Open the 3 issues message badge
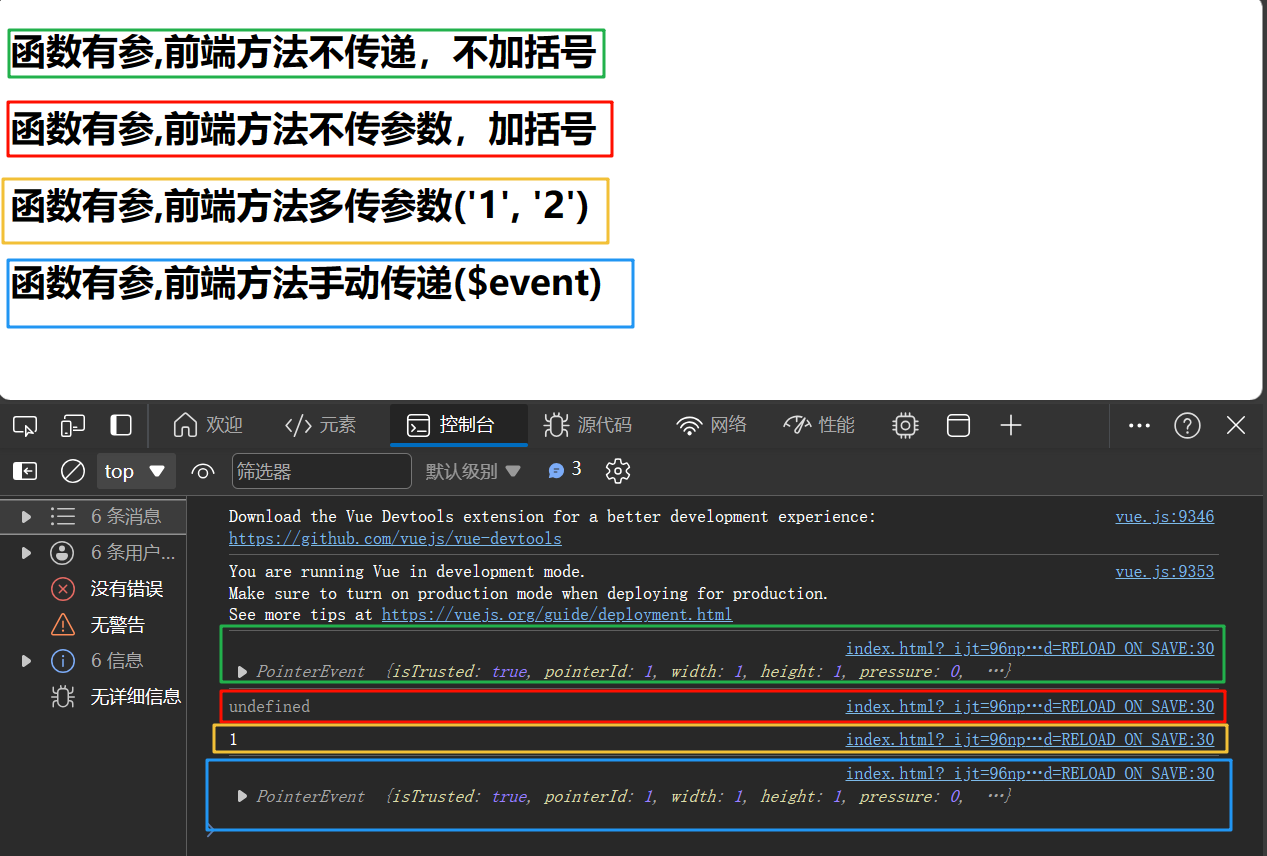The image size is (1267, 856). coord(565,470)
